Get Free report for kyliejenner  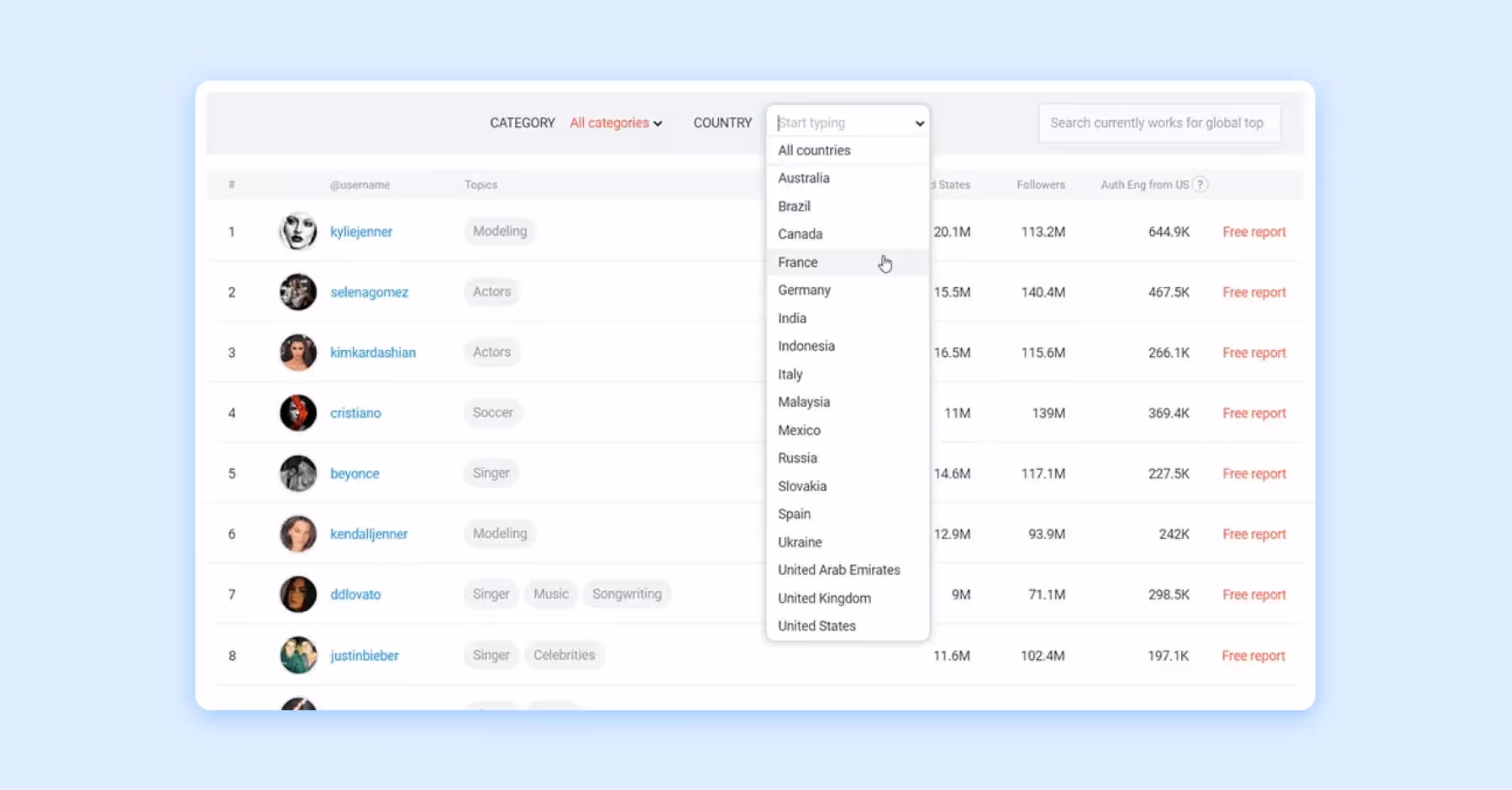[1254, 232]
